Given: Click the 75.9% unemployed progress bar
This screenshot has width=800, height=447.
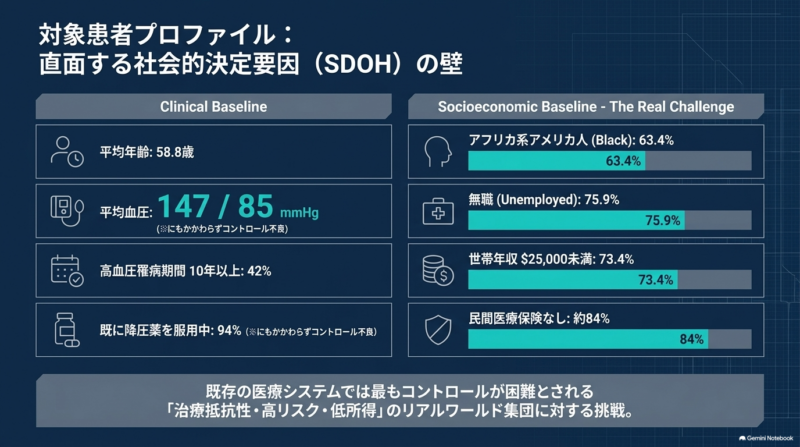Looking at the screenshot, I should pos(610,220).
